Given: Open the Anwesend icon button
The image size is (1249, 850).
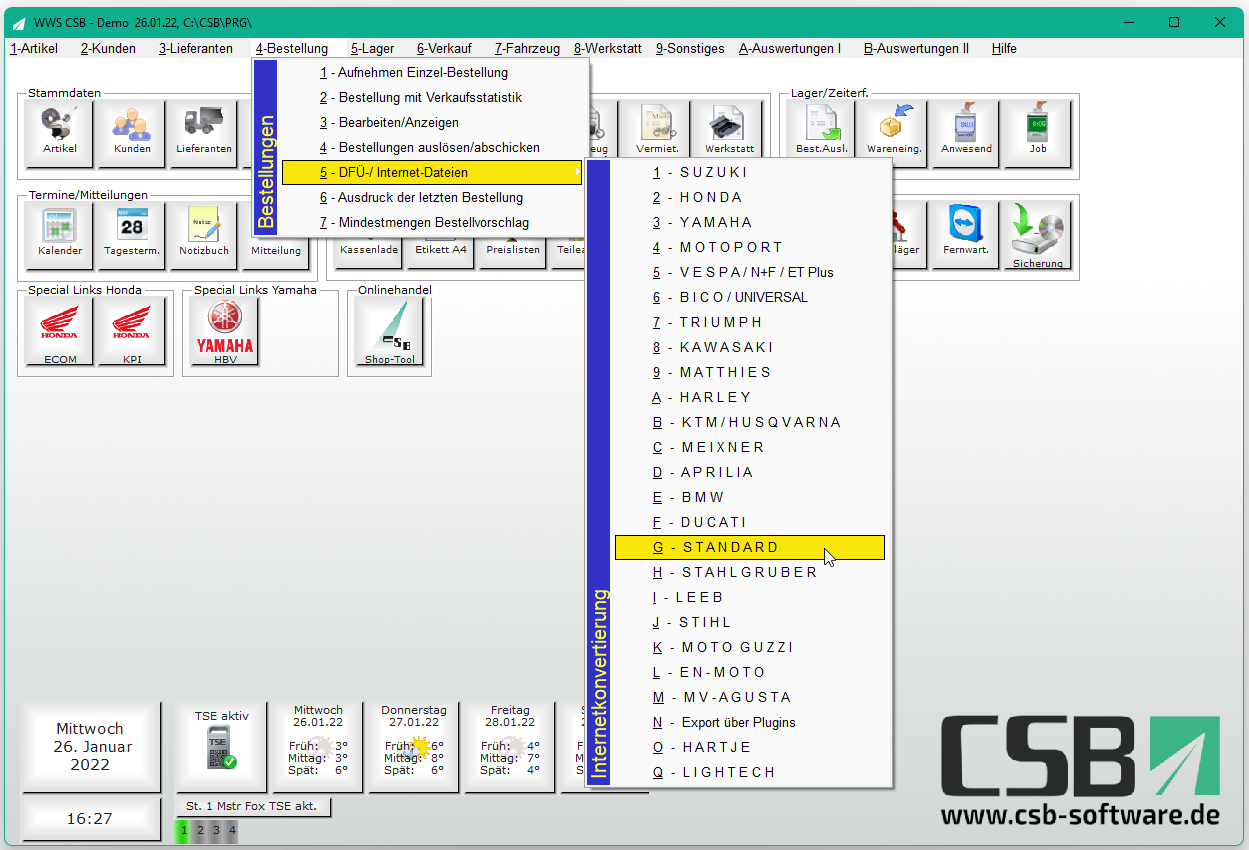Looking at the screenshot, I should (x=966, y=134).
